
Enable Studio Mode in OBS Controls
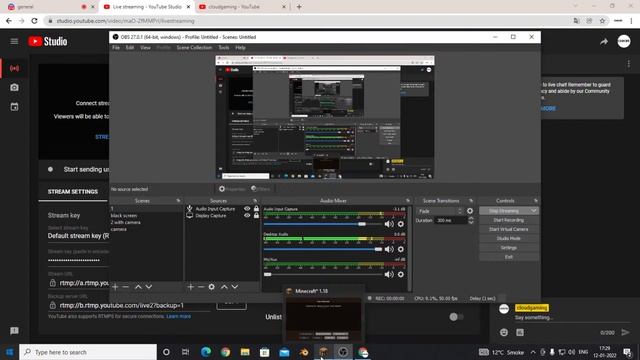(509, 238)
